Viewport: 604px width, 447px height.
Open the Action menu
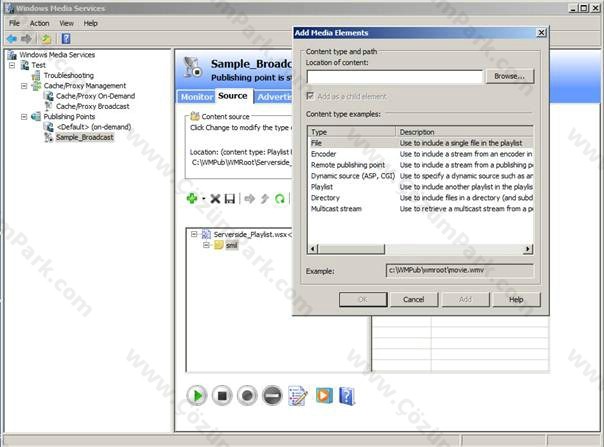pyautogui.click(x=39, y=23)
